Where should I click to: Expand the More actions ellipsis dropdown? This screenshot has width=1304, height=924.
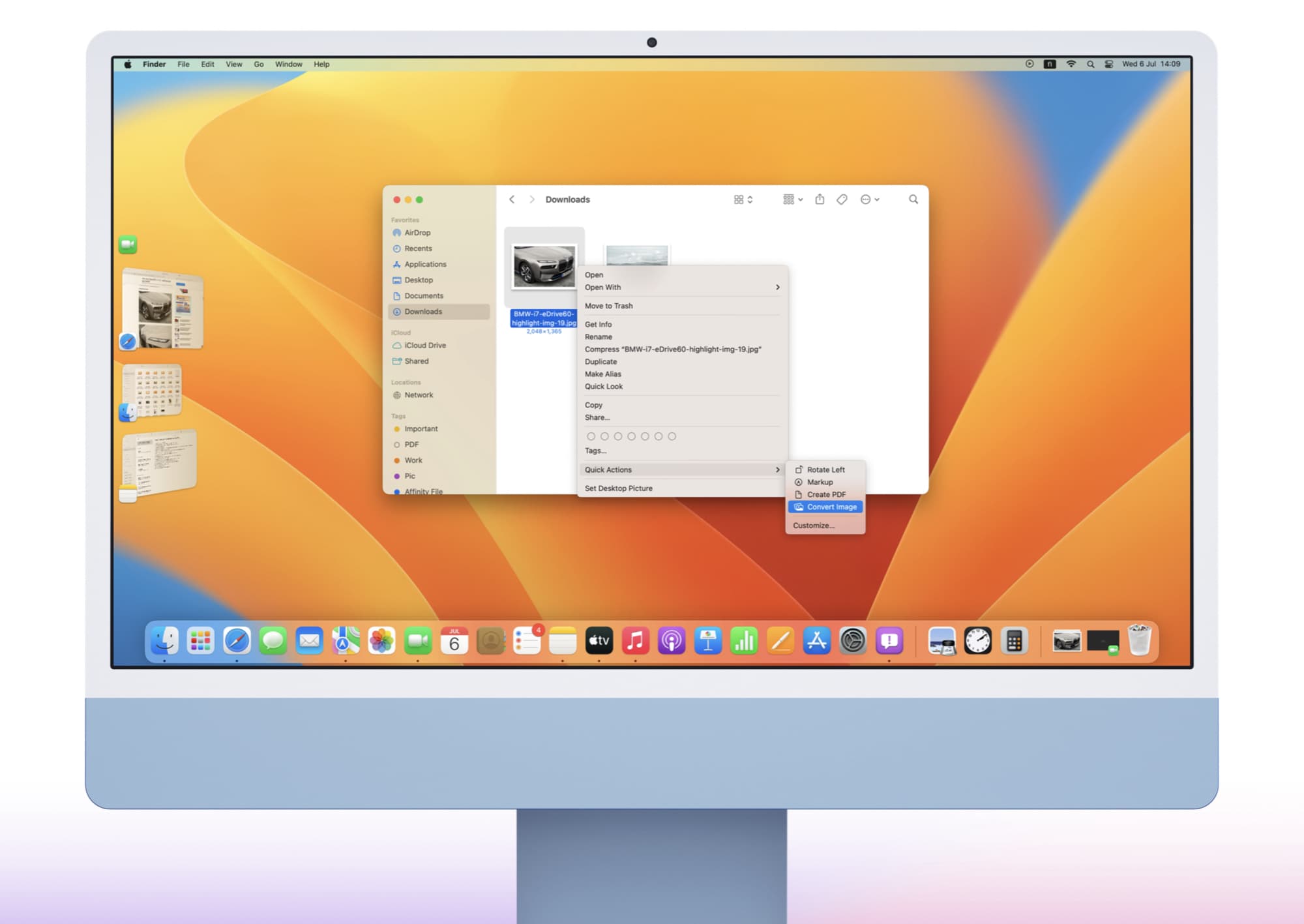pos(870,200)
